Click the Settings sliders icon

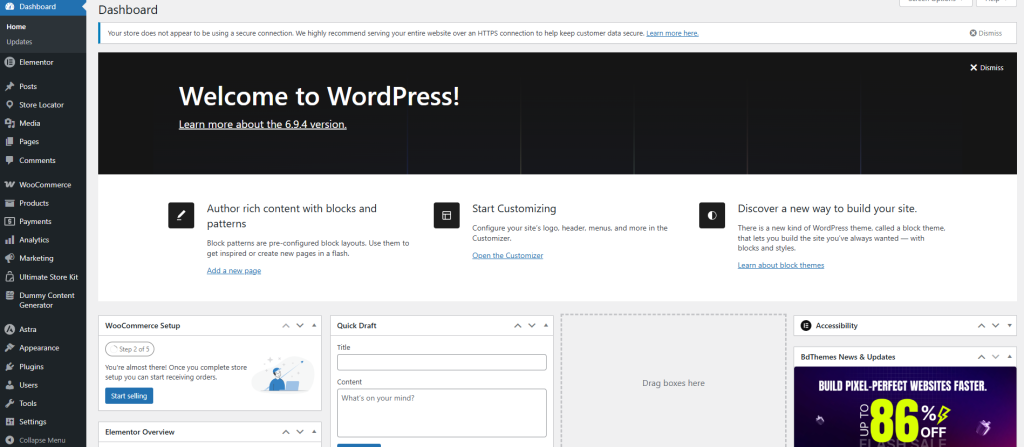click(9, 422)
